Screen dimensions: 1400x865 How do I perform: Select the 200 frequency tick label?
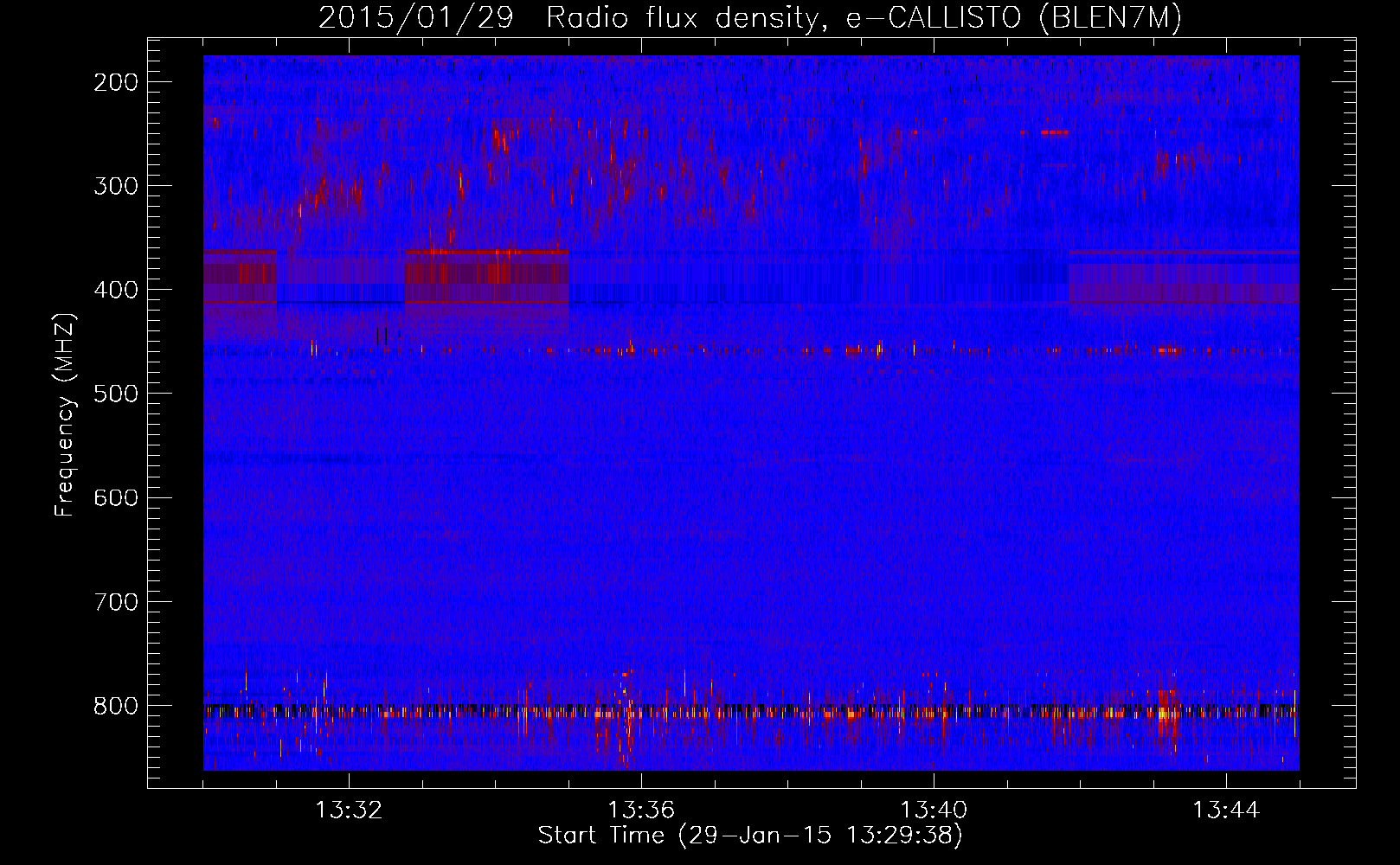pos(115,82)
